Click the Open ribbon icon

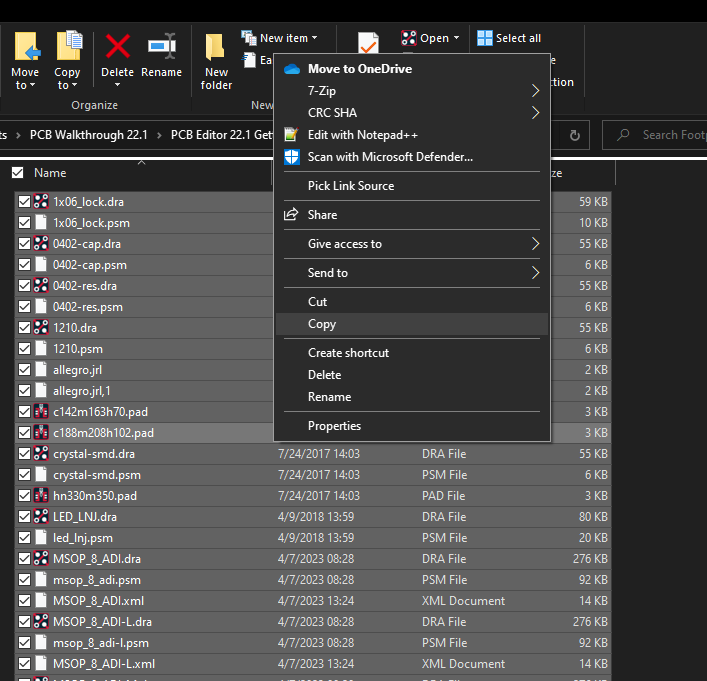point(409,38)
